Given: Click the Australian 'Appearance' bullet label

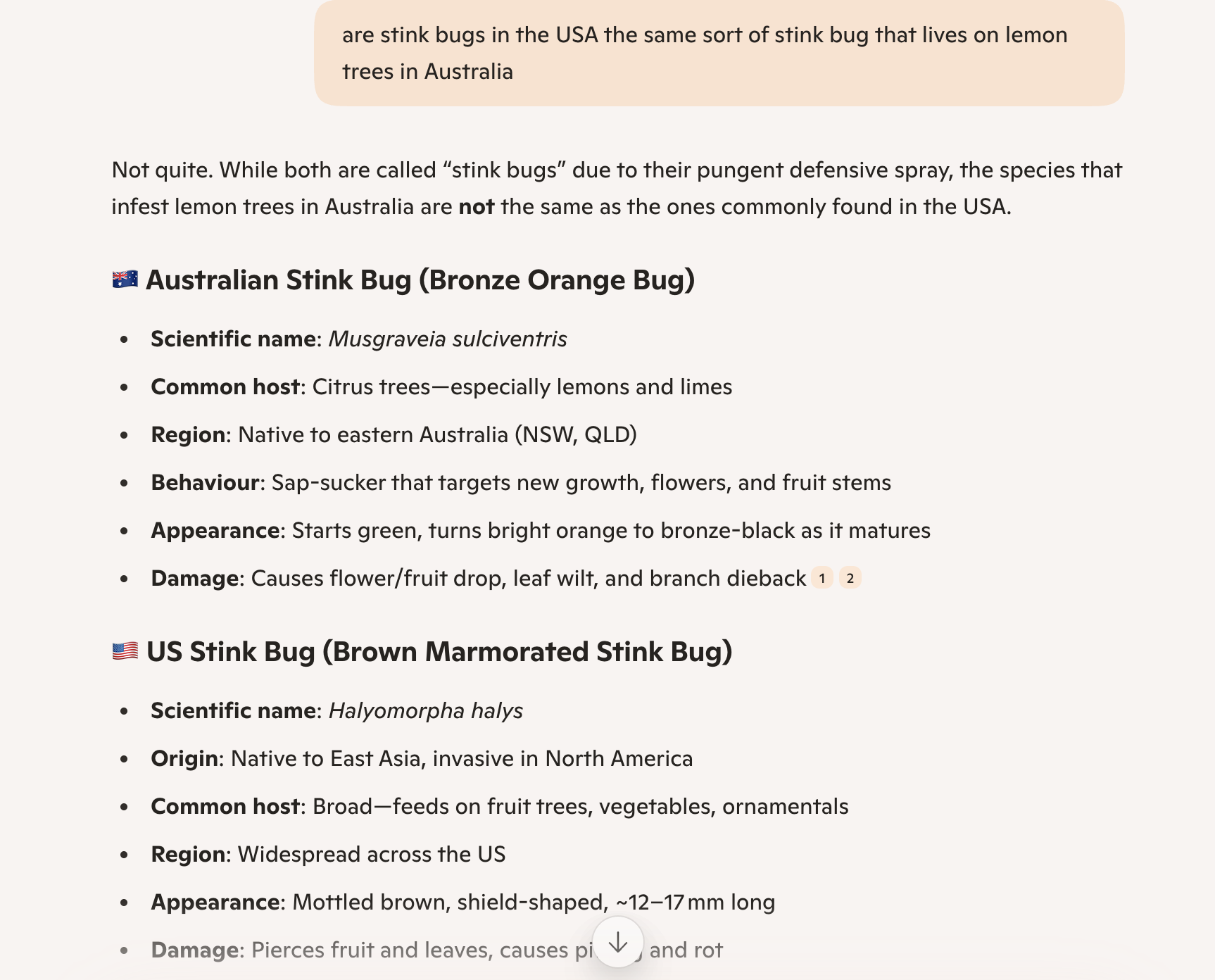Looking at the screenshot, I should (x=215, y=531).
